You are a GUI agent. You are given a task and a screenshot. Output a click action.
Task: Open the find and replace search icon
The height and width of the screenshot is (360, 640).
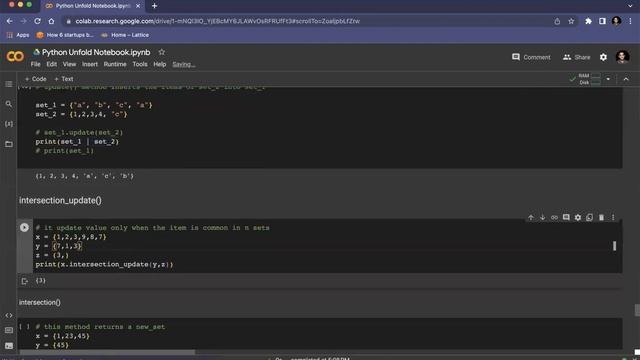[9, 104]
